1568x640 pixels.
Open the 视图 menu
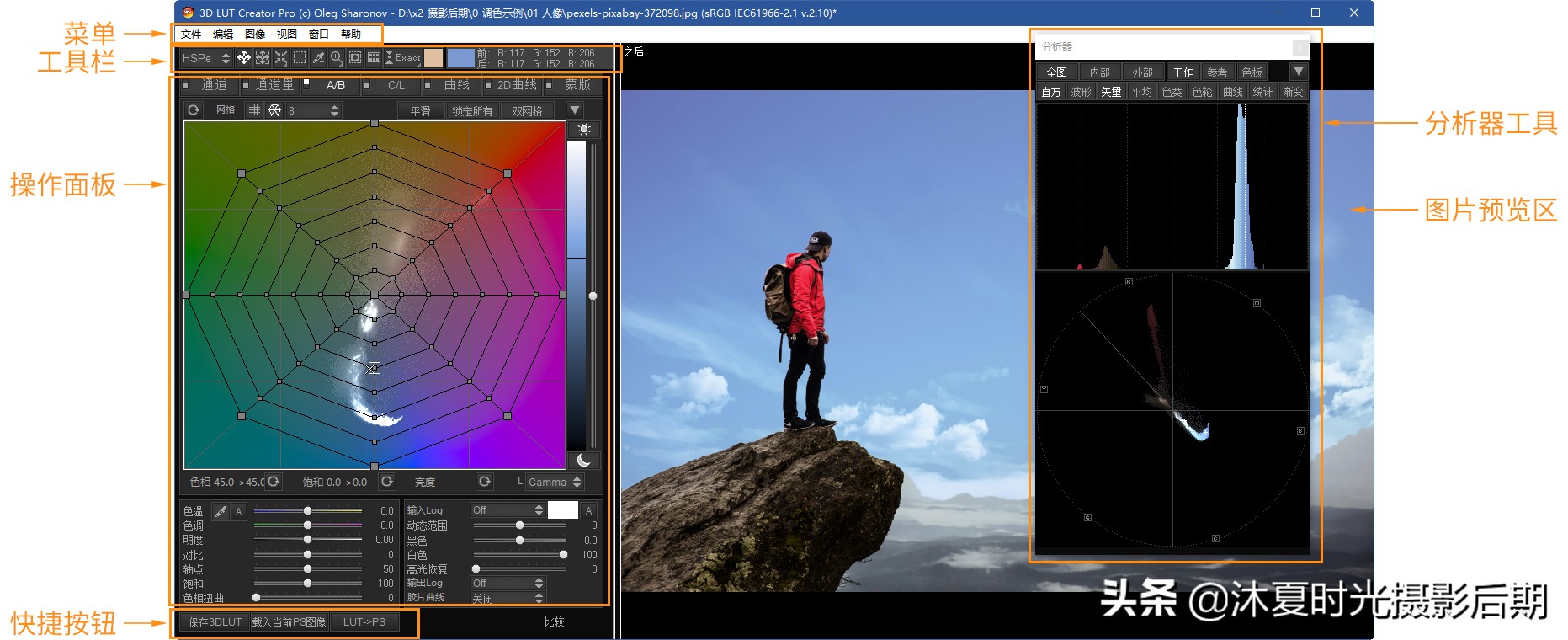287,35
